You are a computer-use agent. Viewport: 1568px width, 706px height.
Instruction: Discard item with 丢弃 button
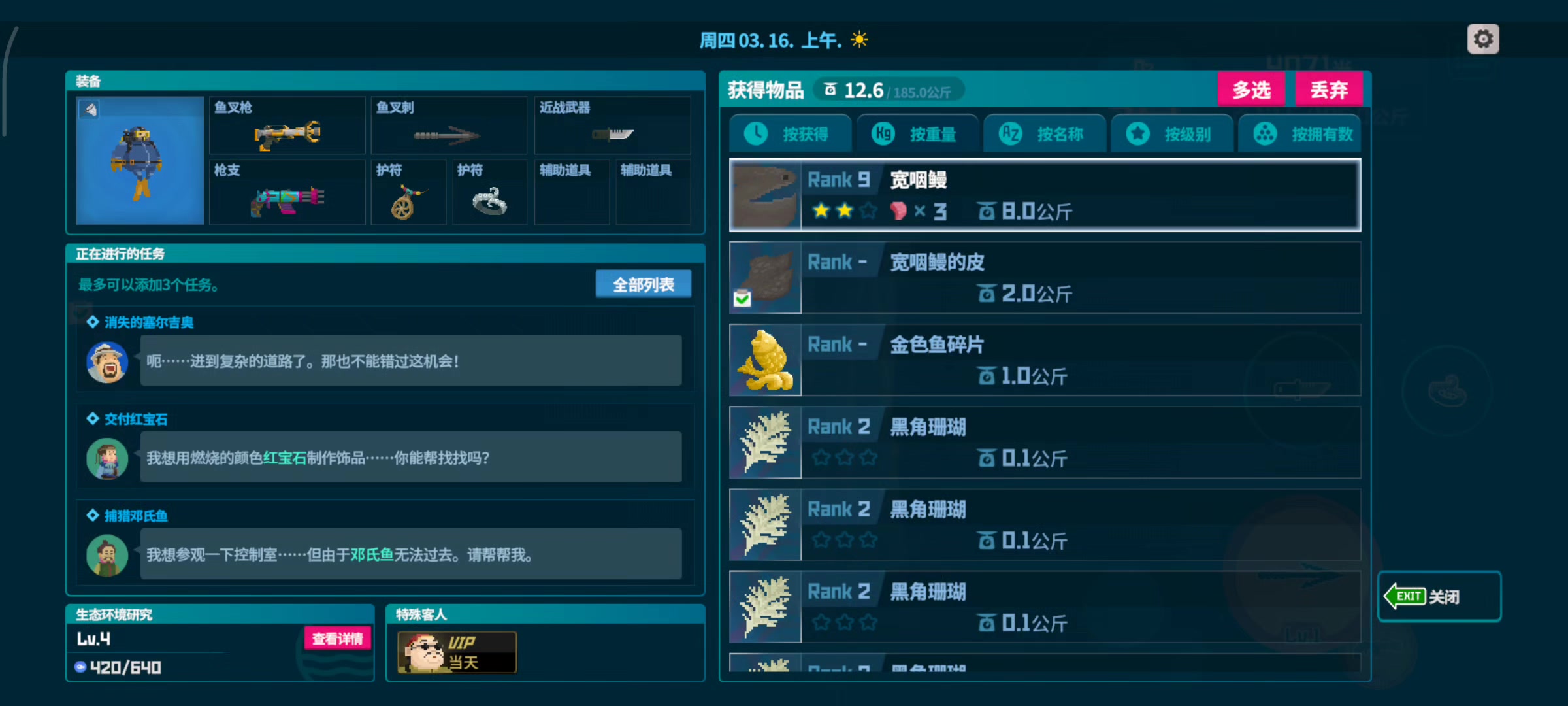click(x=1329, y=90)
